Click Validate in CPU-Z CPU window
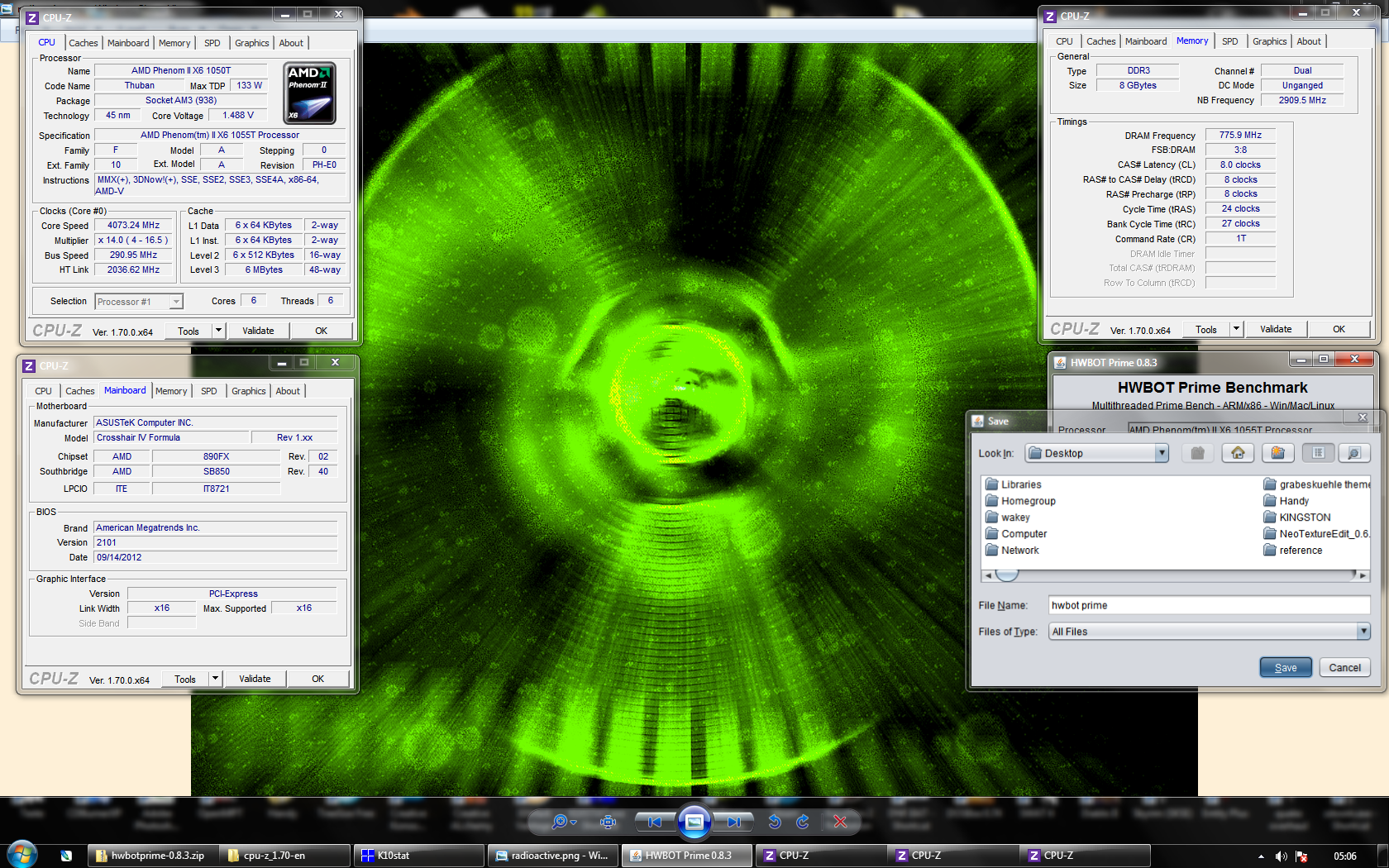Screen dimensions: 1389x868 point(258,331)
